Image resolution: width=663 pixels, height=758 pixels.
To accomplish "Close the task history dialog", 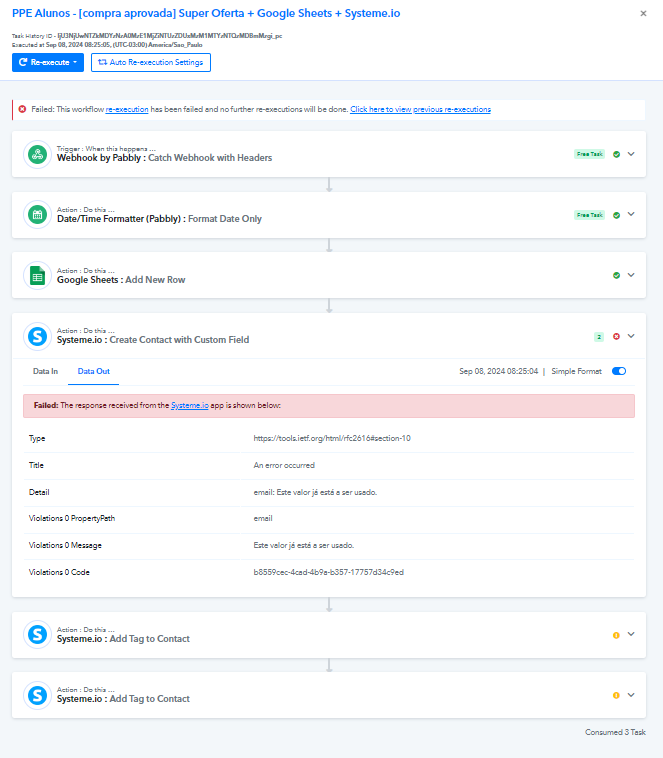I will tap(643, 14).
